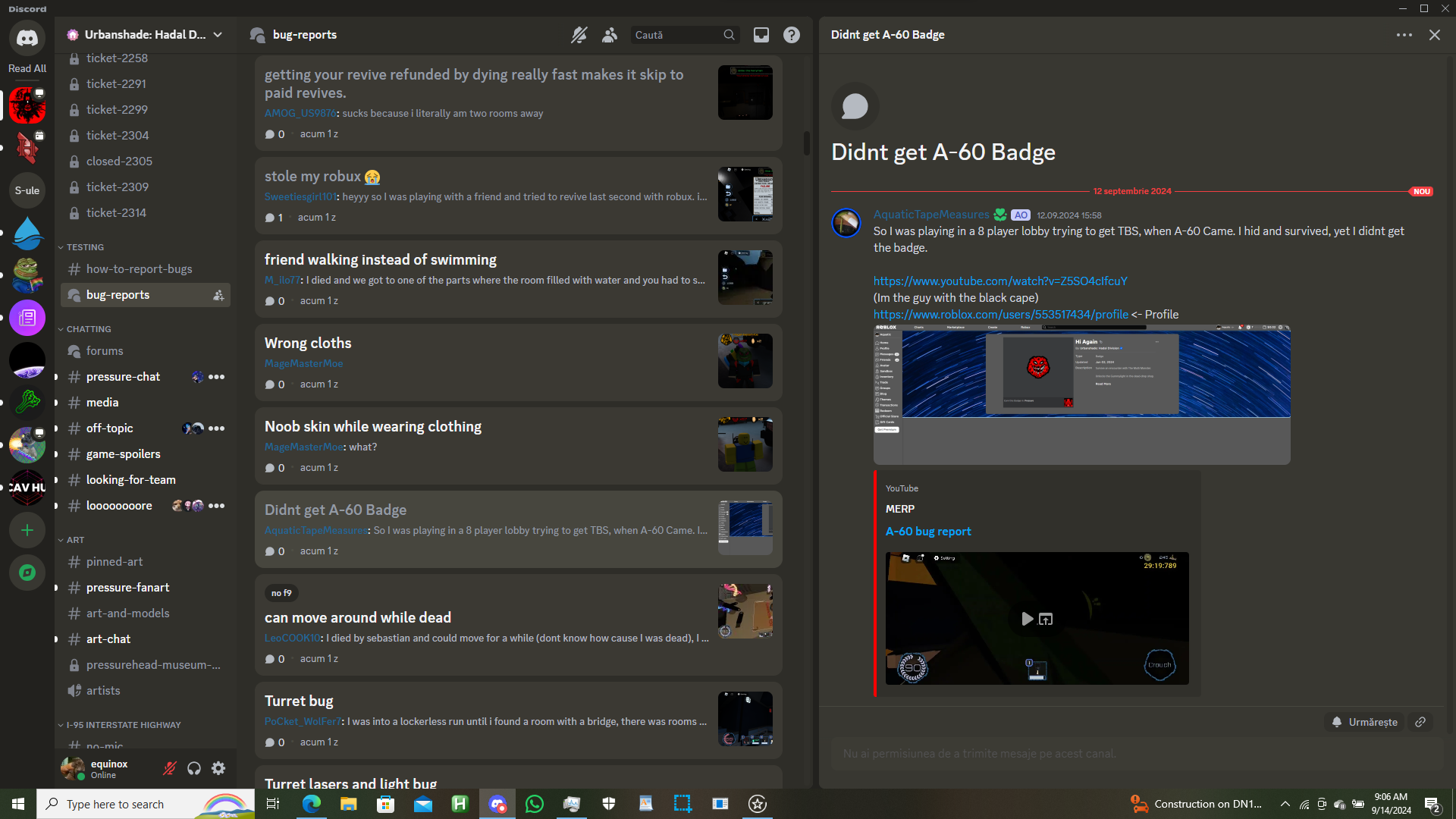Collapse the CHATTING channel category
Screen dimensions: 1456x819
[88, 329]
